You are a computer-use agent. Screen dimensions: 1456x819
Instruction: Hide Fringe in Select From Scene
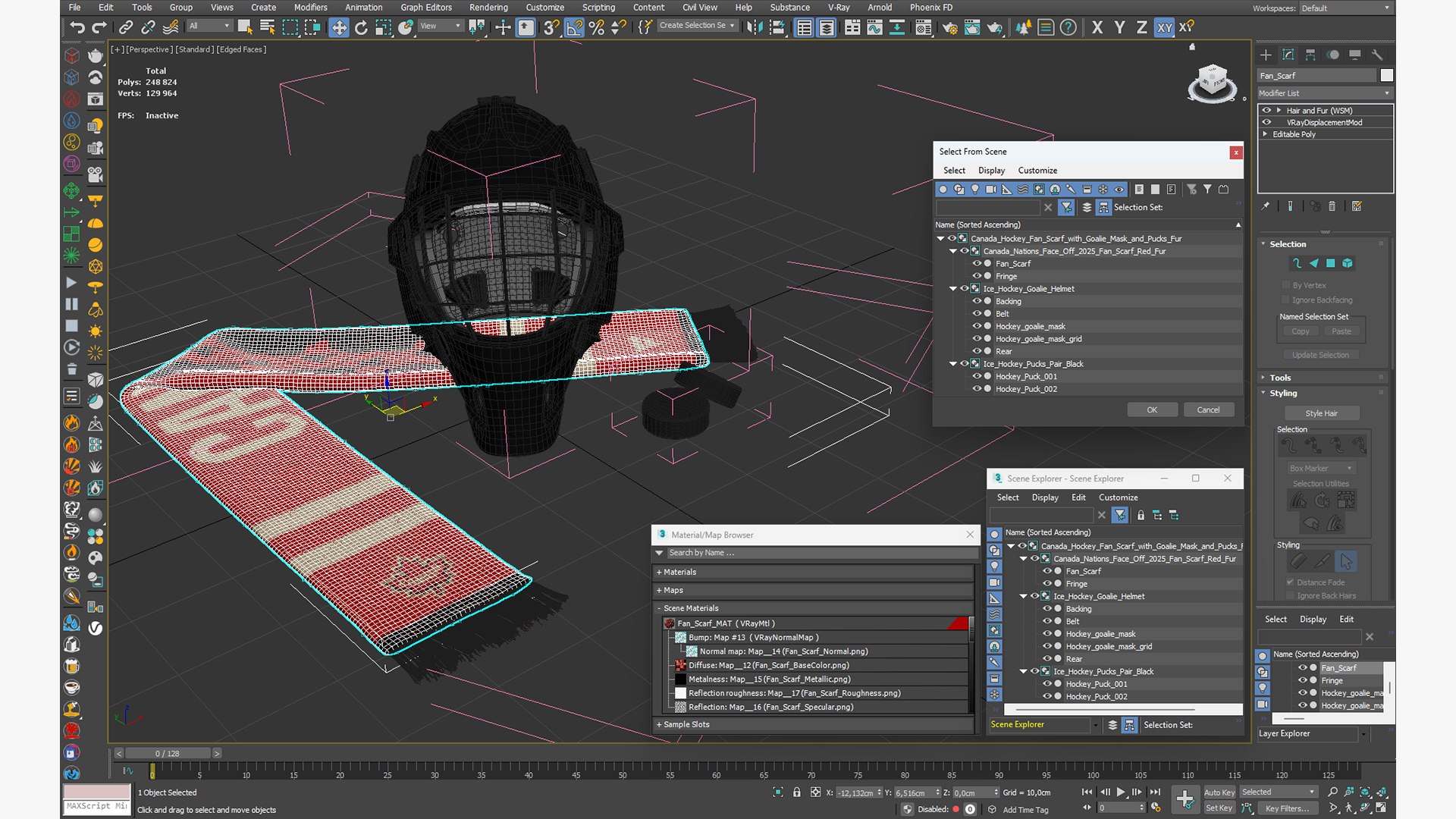tap(977, 276)
